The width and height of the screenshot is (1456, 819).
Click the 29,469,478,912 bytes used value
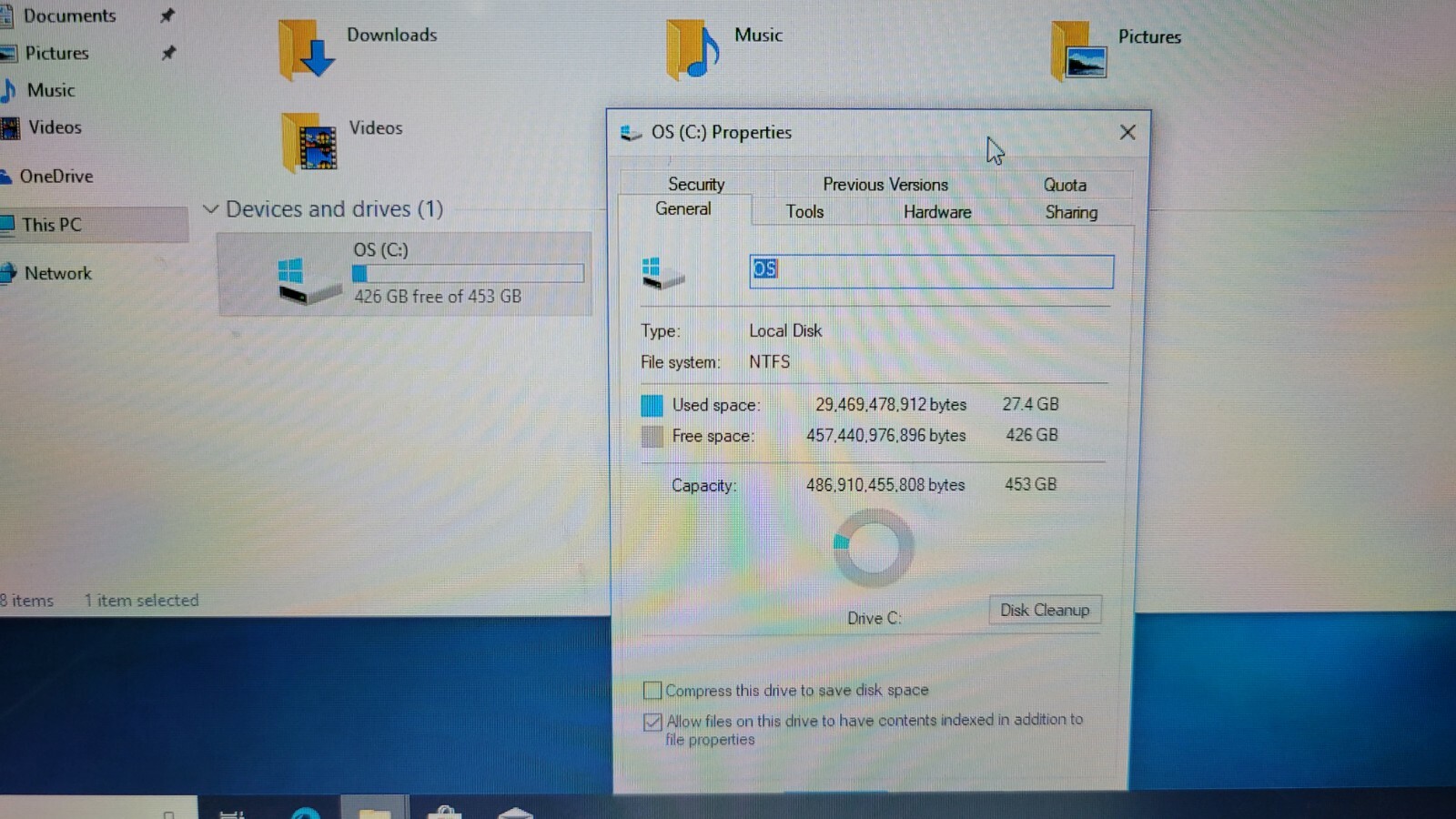891,405
